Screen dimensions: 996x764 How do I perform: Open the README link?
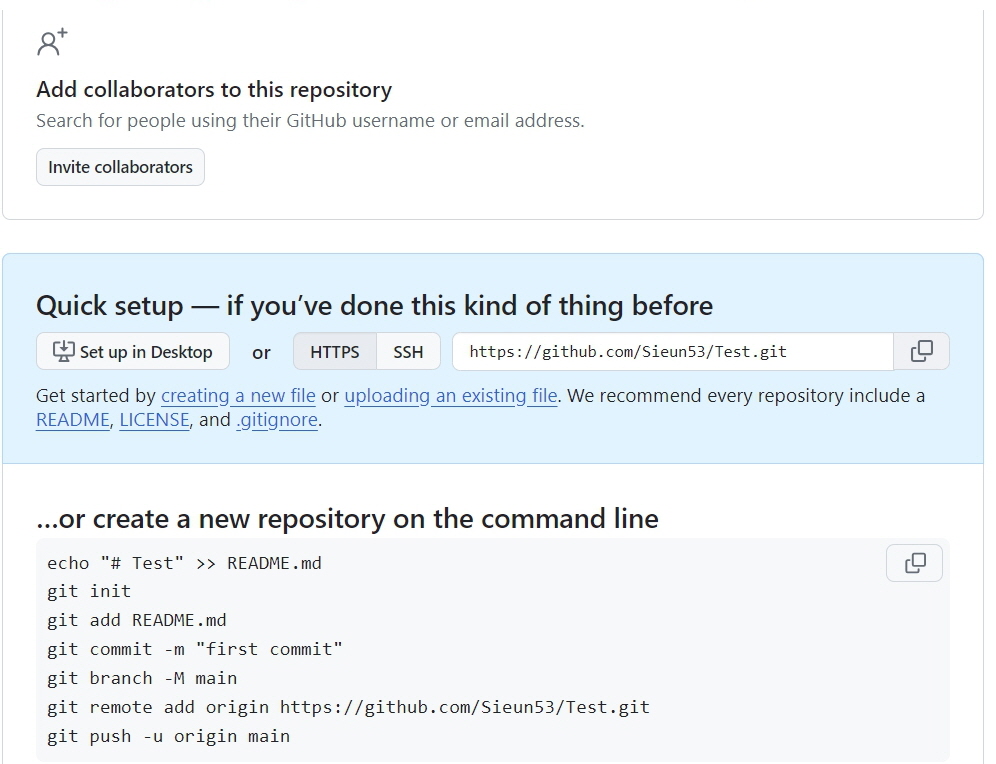tap(72, 420)
